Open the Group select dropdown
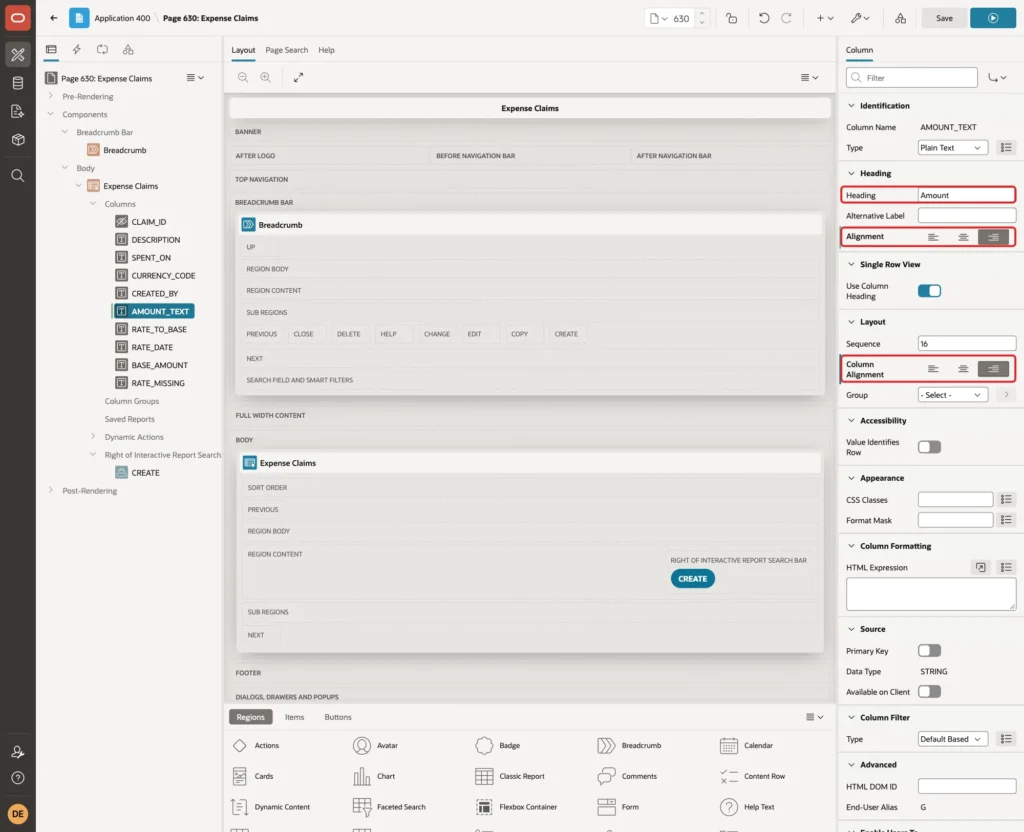 (953, 395)
